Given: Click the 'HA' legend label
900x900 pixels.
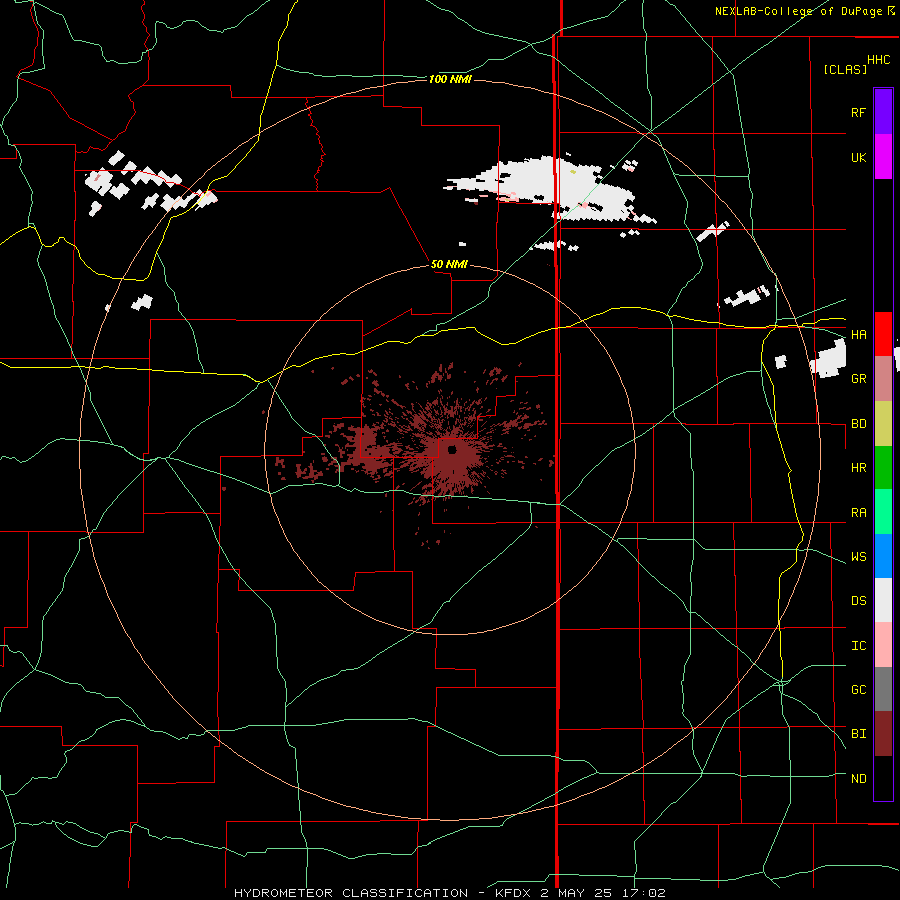Looking at the screenshot, I should 858,334.
